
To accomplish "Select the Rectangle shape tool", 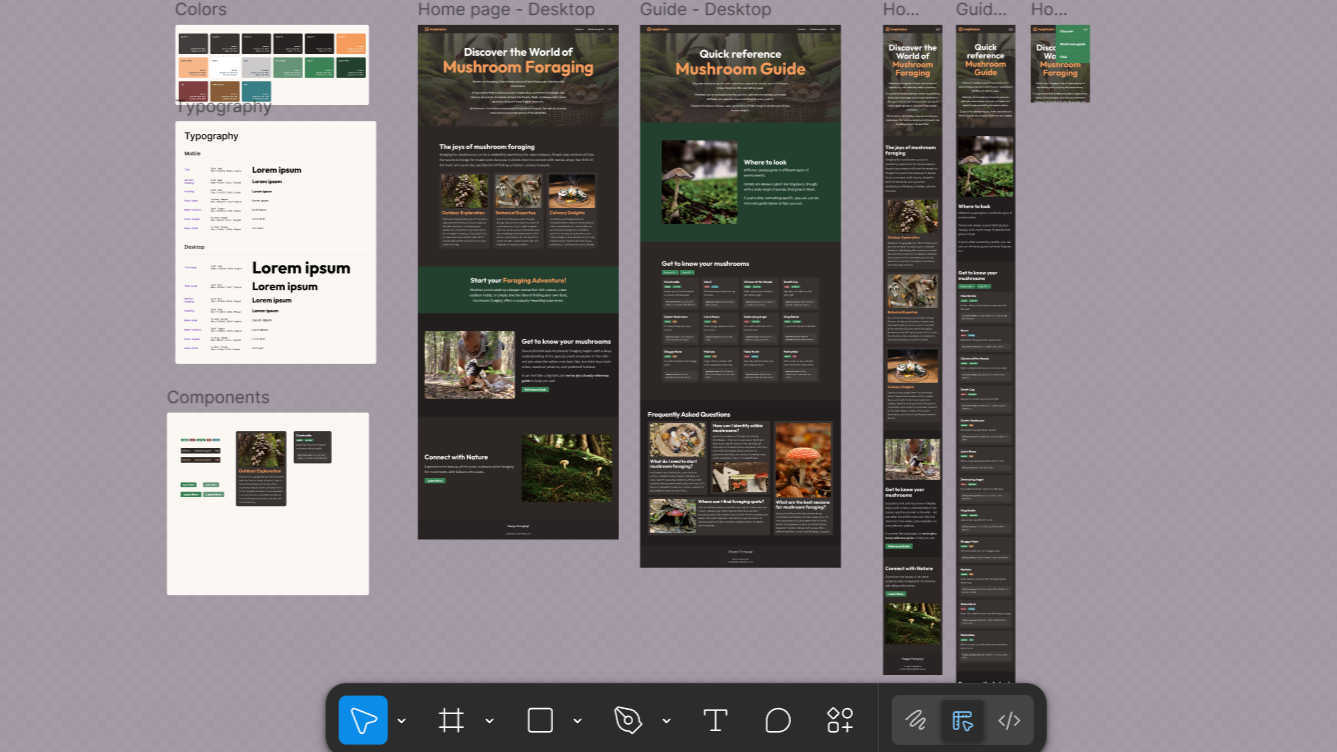I will coord(540,720).
